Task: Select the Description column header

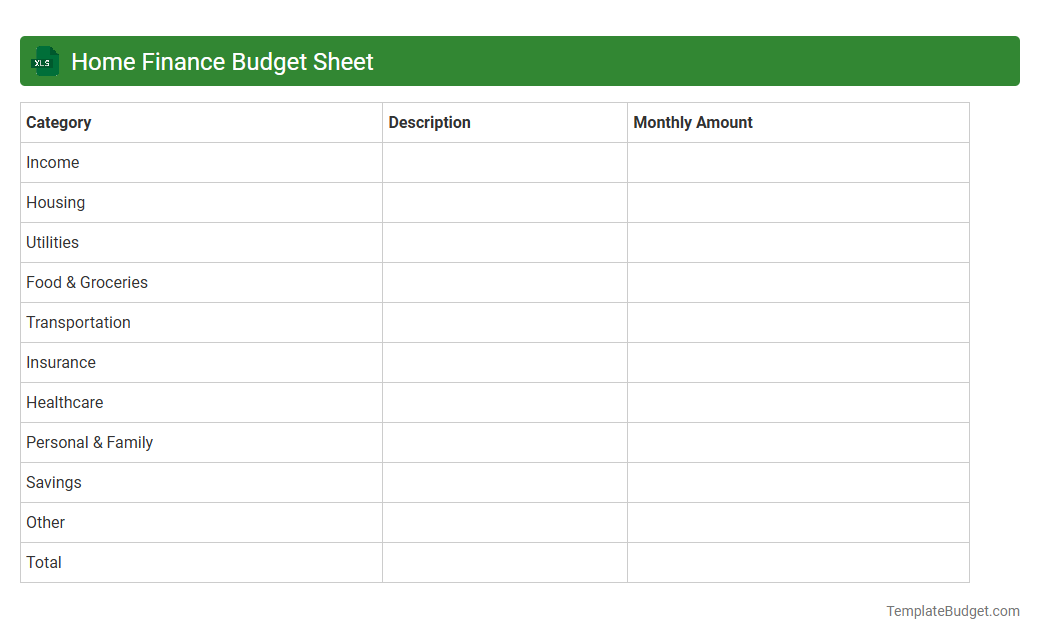Action: coord(429,122)
